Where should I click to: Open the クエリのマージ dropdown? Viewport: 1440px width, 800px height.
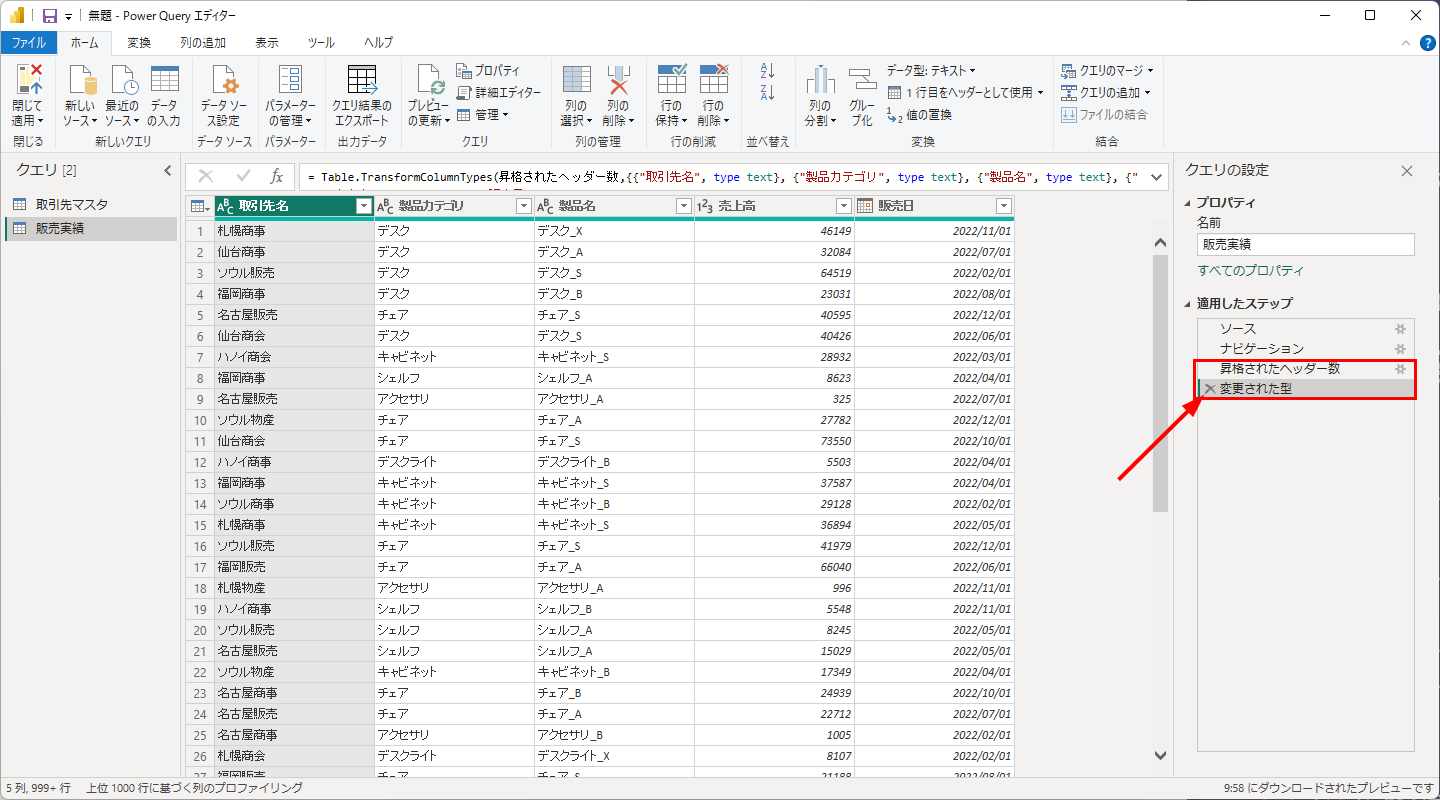tap(1107, 70)
